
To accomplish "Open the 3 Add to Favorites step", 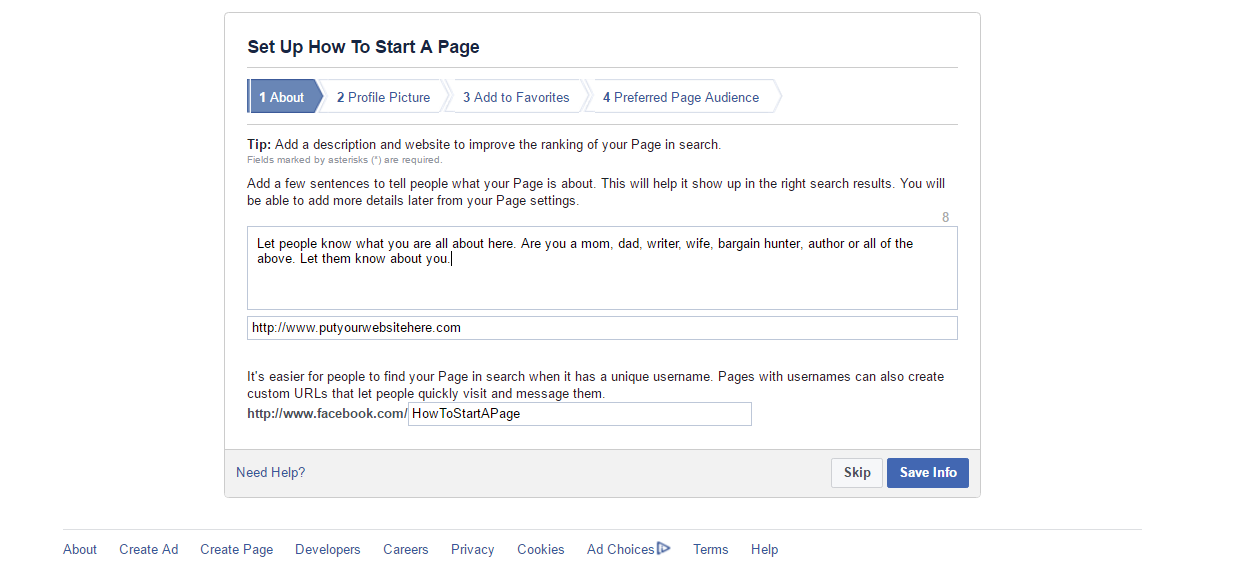I will click(x=518, y=97).
